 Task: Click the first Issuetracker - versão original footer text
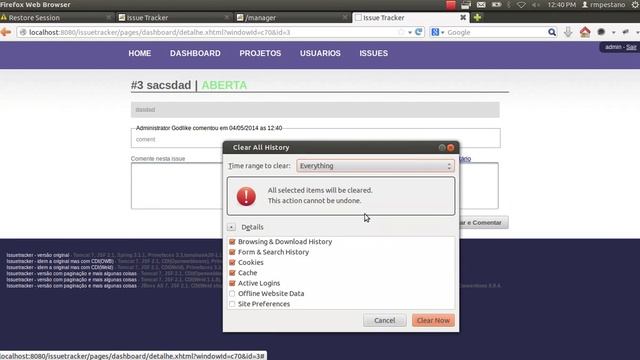tap(38, 255)
